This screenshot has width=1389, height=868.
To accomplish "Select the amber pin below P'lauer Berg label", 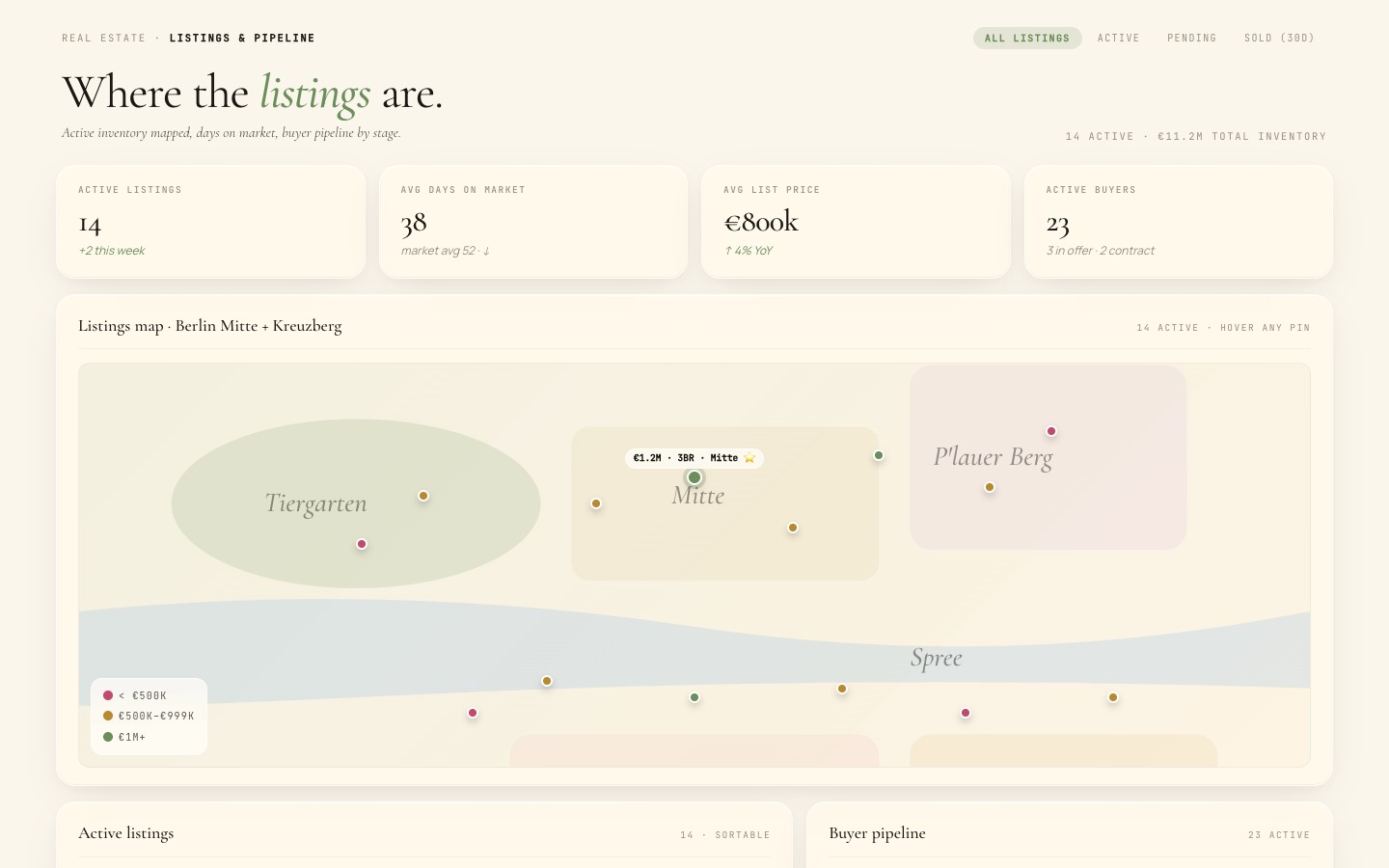I will [990, 487].
